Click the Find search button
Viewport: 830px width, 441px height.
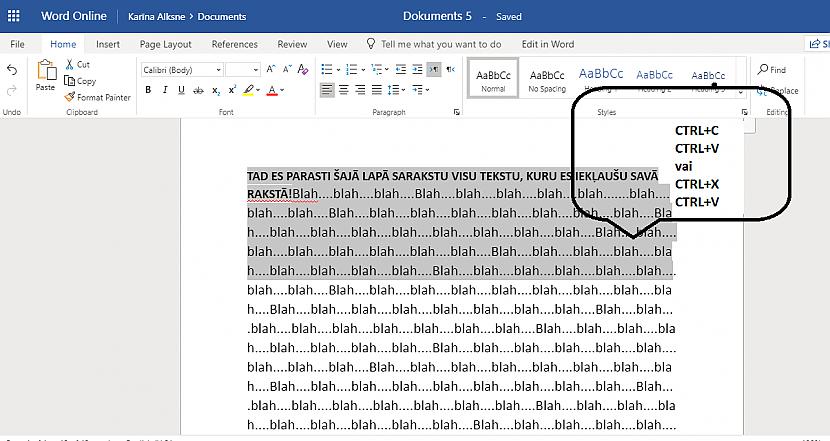coord(772,69)
